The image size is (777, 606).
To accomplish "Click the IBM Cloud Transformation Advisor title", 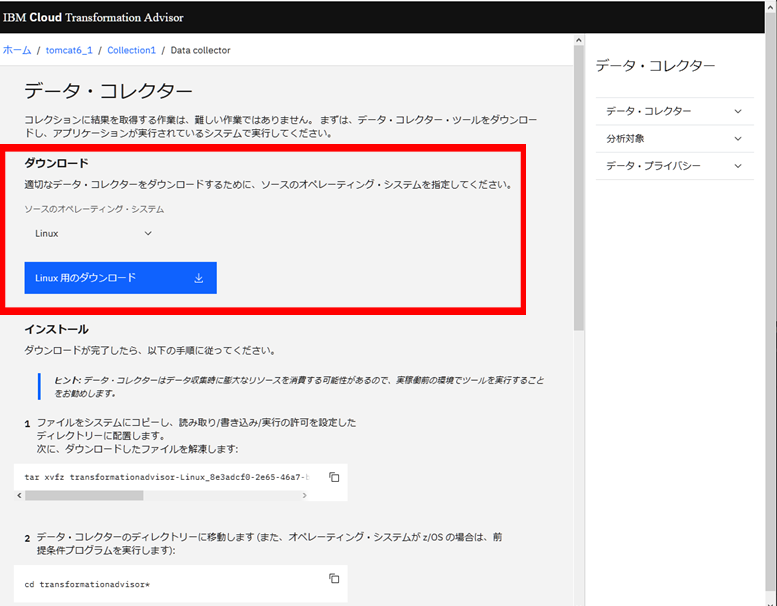I will pos(93,17).
